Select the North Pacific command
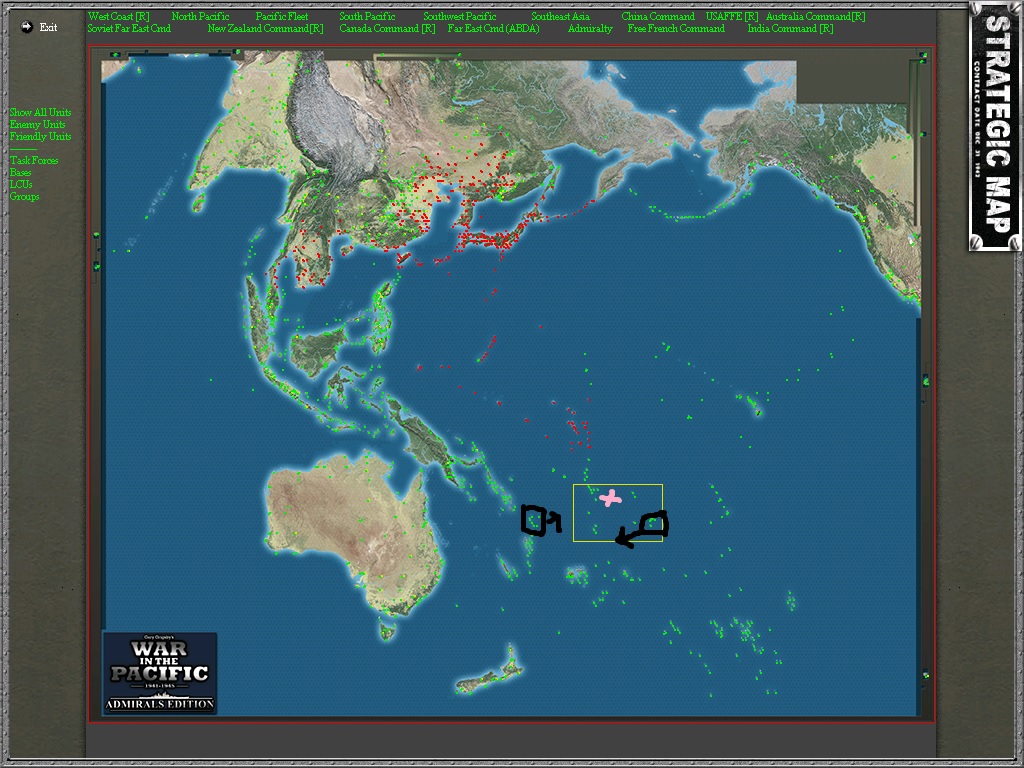 [x=200, y=16]
